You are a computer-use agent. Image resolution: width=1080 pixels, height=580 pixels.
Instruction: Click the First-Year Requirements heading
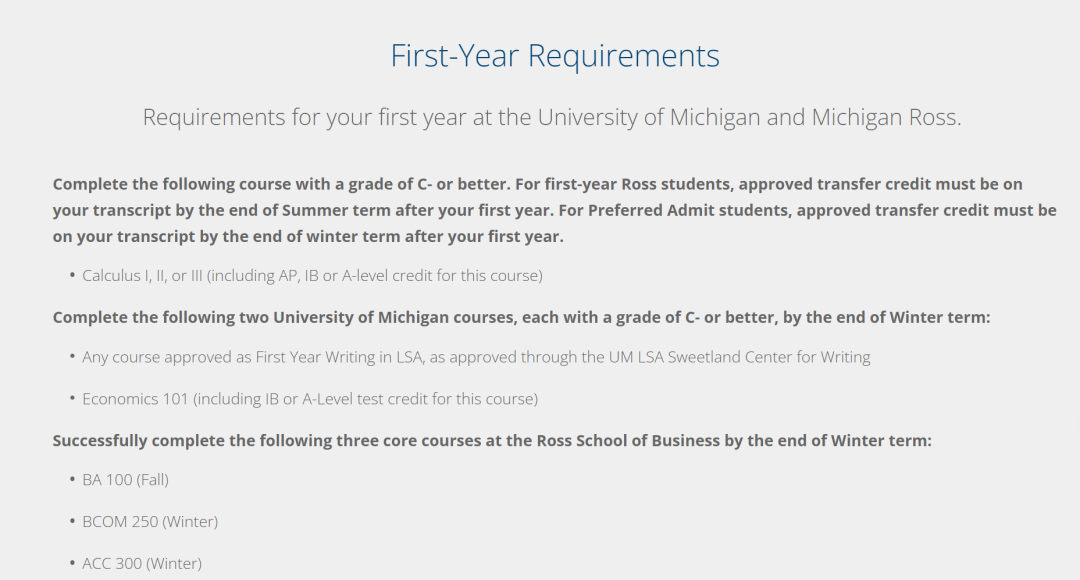(x=554, y=56)
